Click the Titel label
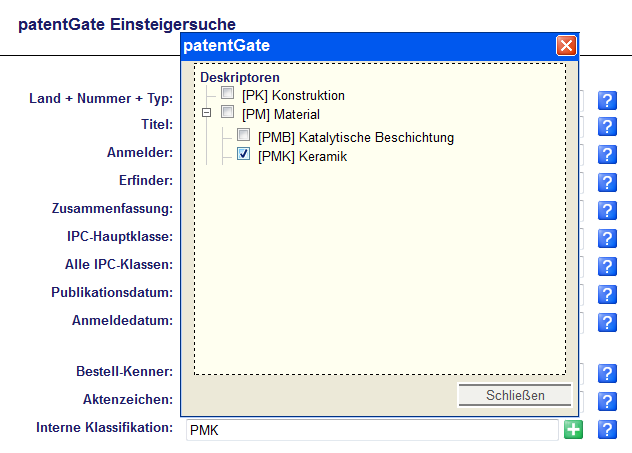 pos(157,124)
